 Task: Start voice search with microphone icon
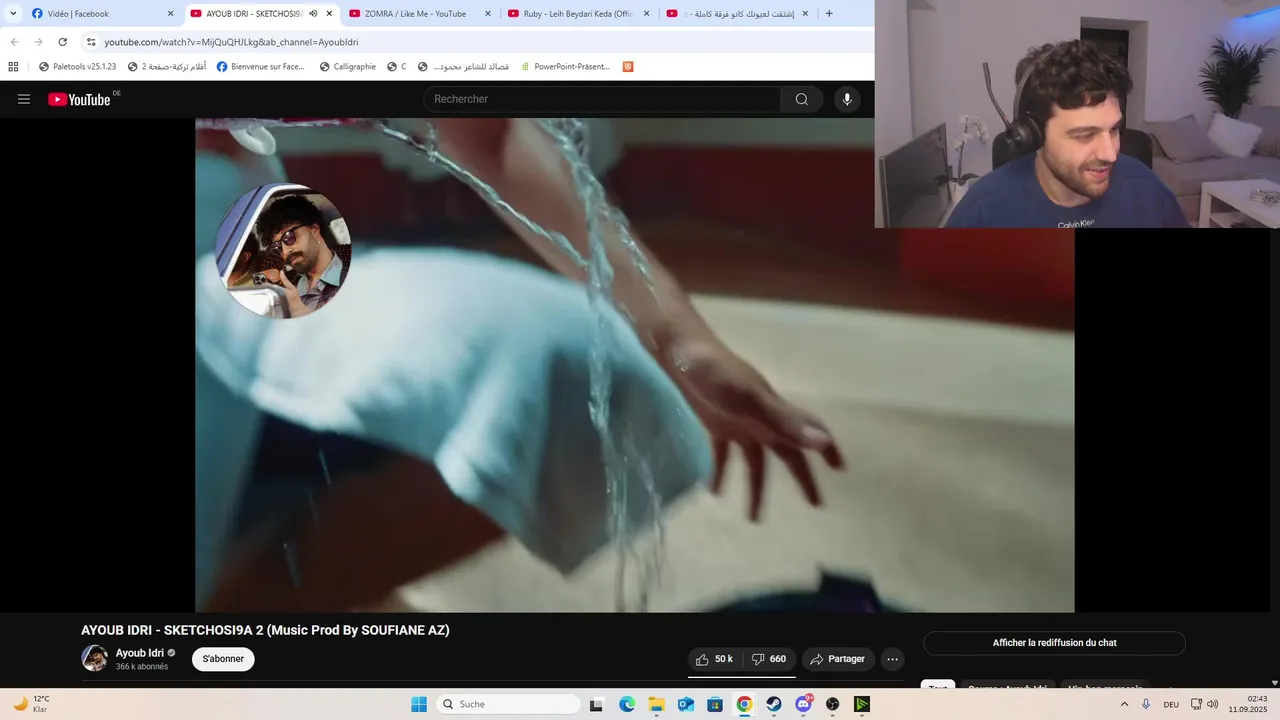[847, 99]
